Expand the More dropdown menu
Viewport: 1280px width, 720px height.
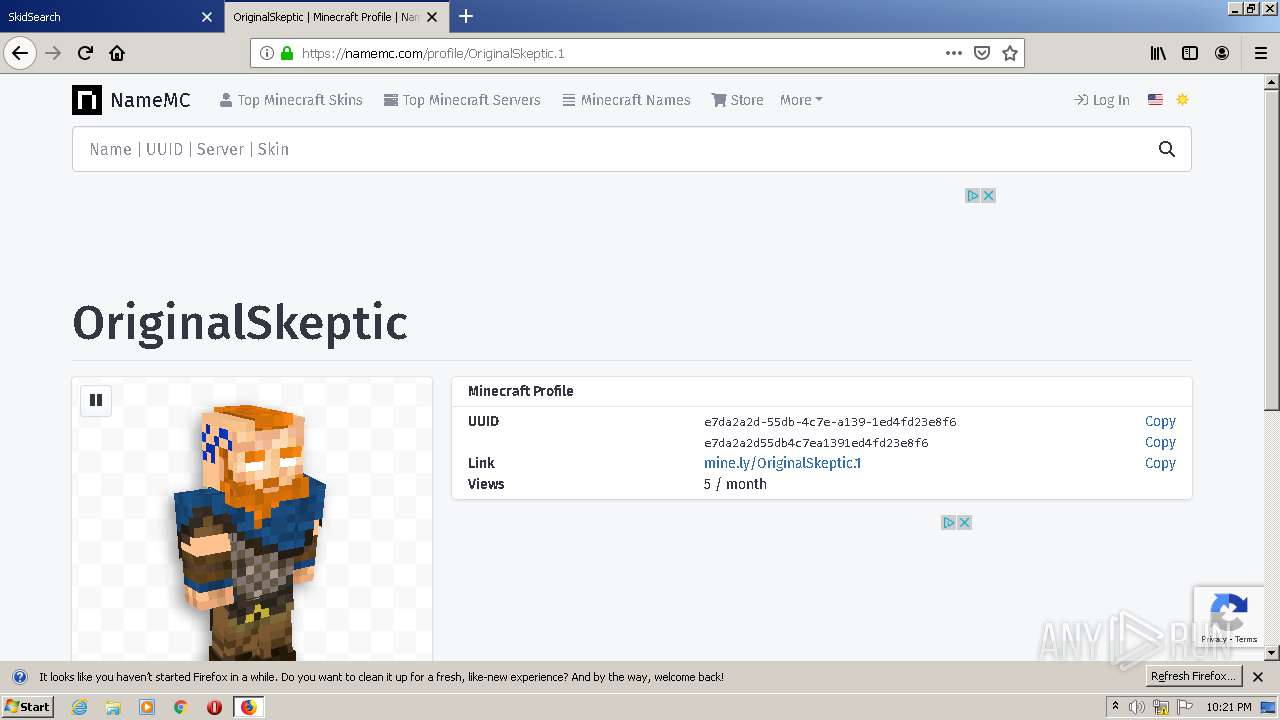pyautogui.click(x=801, y=100)
